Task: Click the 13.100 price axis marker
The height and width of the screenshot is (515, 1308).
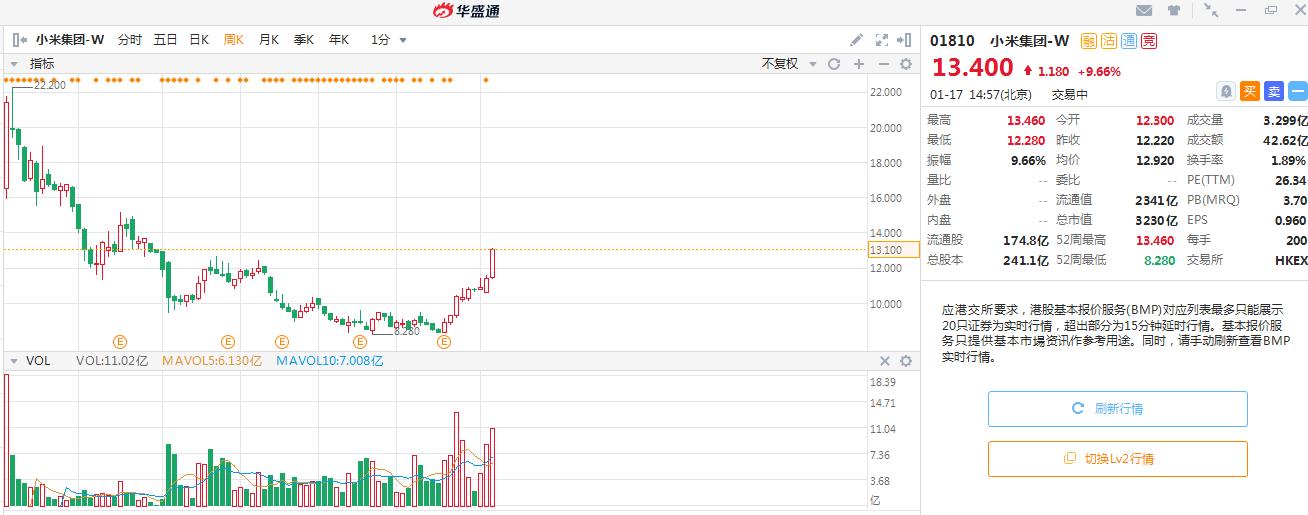Action: [892, 249]
